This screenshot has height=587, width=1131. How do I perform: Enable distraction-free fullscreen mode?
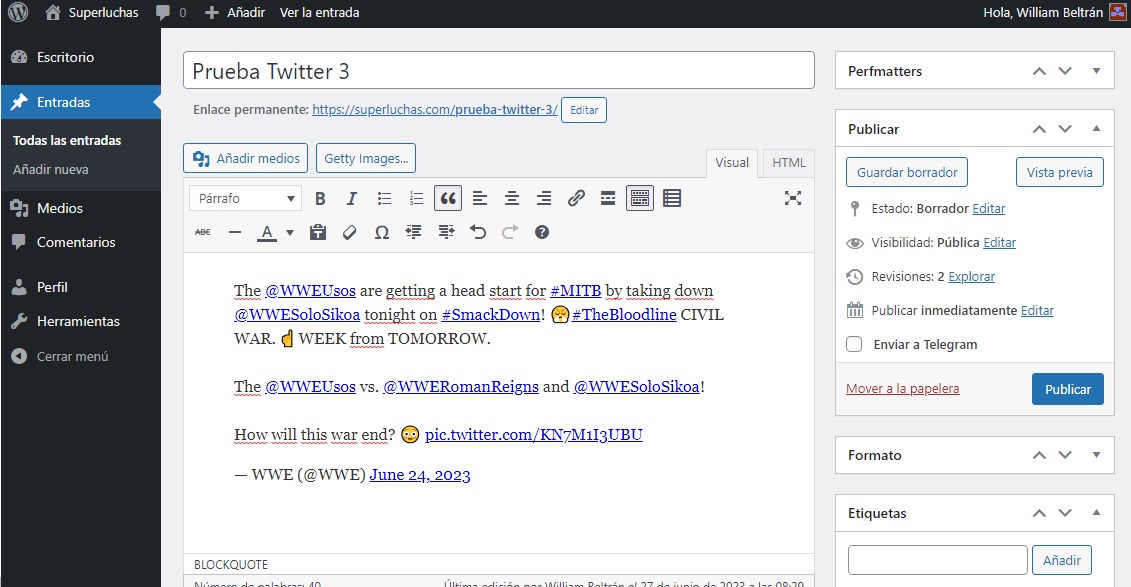(x=793, y=198)
